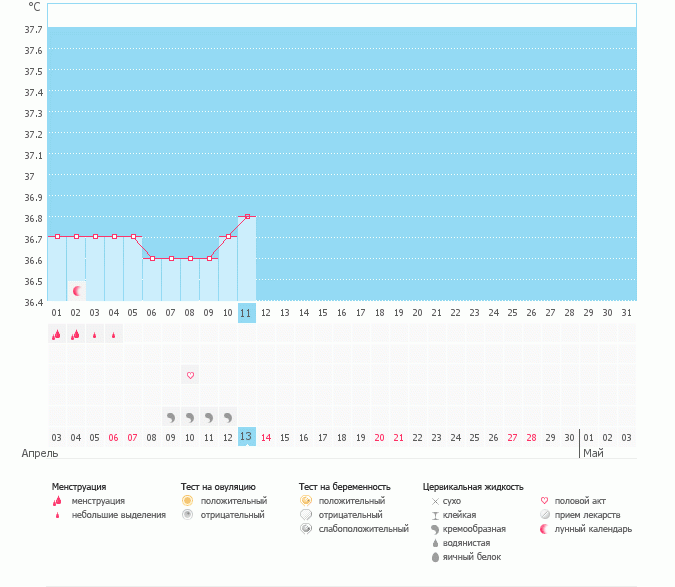Click the temperature point on cycle day 06
The height and width of the screenshot is (587, 675).
pos(152,258)
